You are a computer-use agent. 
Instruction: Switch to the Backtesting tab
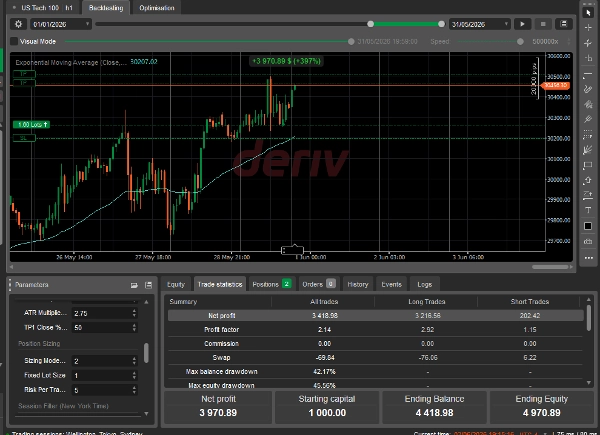106,8
